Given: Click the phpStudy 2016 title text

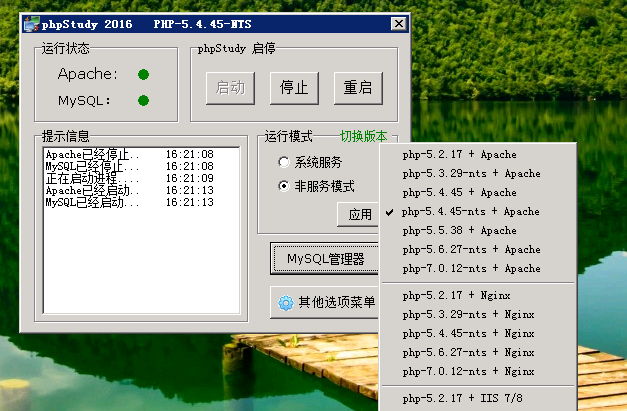Looking at the screenshot, I should coord(87,24).
